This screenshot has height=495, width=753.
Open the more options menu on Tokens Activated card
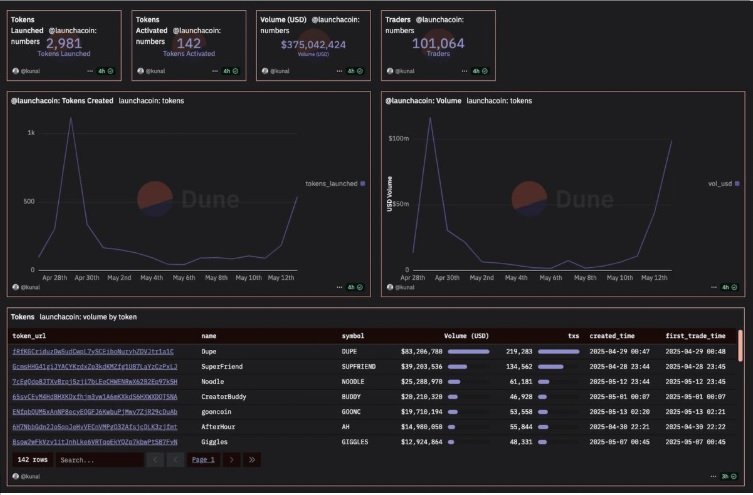tap(215, 71)
